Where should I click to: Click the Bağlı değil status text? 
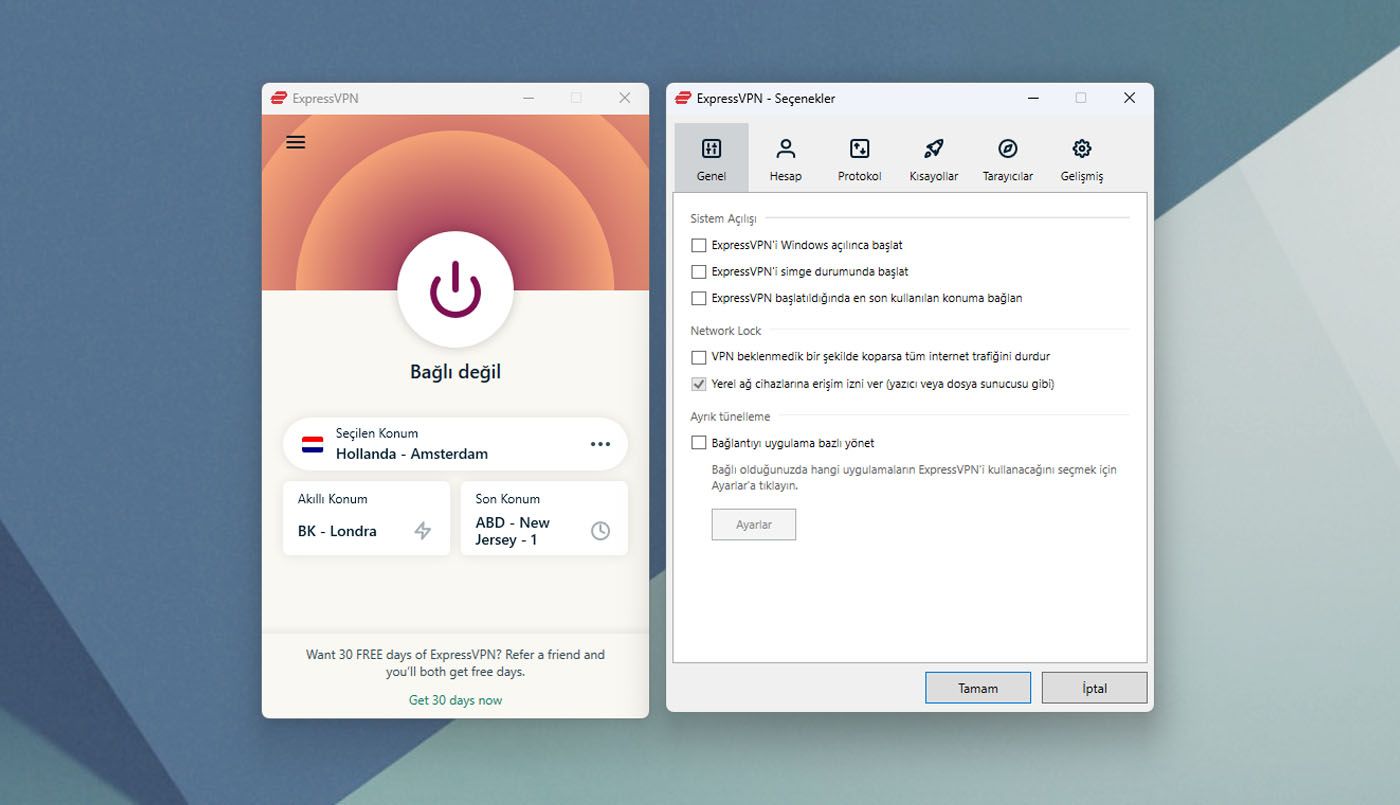455,372
